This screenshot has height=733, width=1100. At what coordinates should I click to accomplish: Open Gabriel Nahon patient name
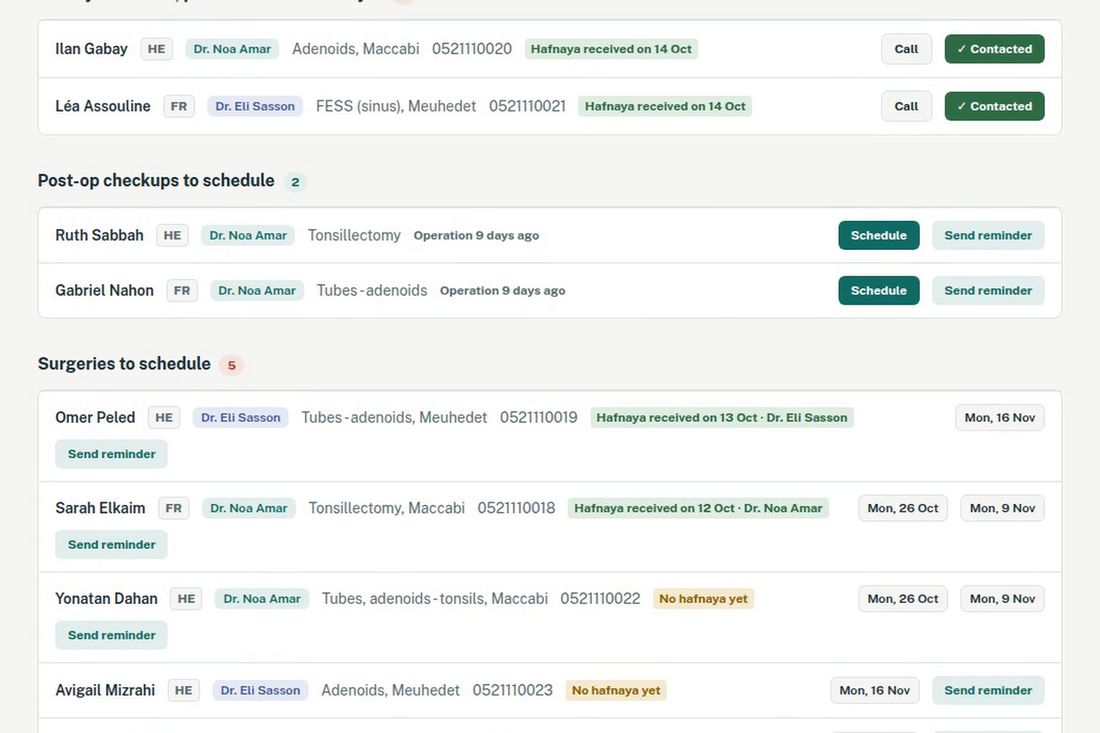[104, 291]
